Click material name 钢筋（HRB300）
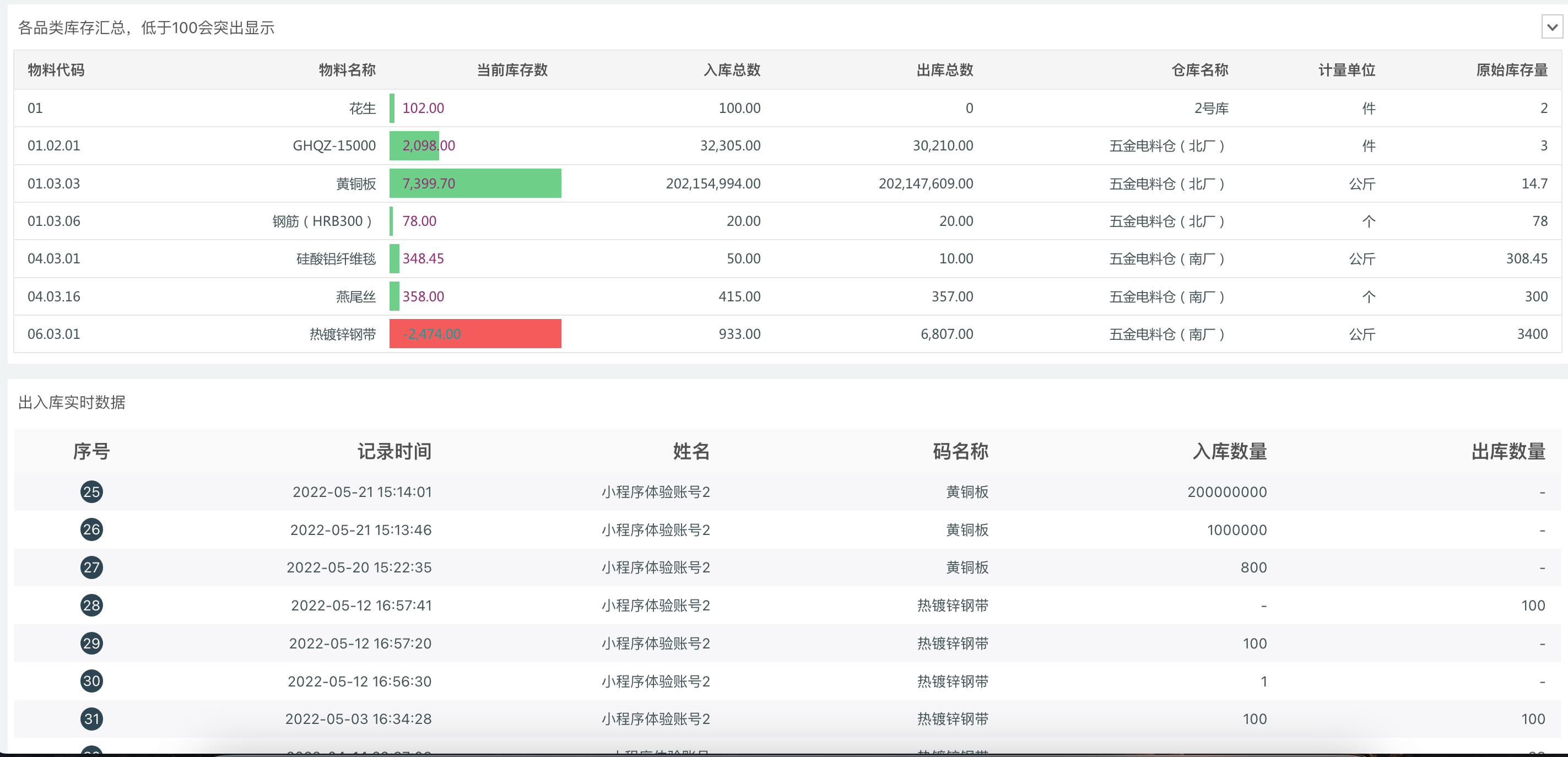1568x757 pixels. 324,221
